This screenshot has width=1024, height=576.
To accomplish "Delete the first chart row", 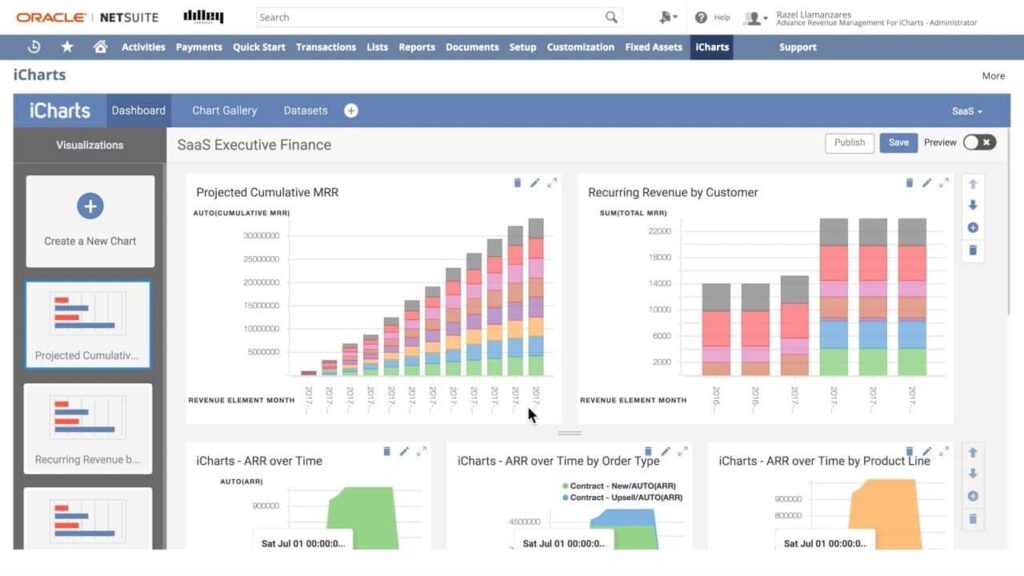I will click(973, 250).
